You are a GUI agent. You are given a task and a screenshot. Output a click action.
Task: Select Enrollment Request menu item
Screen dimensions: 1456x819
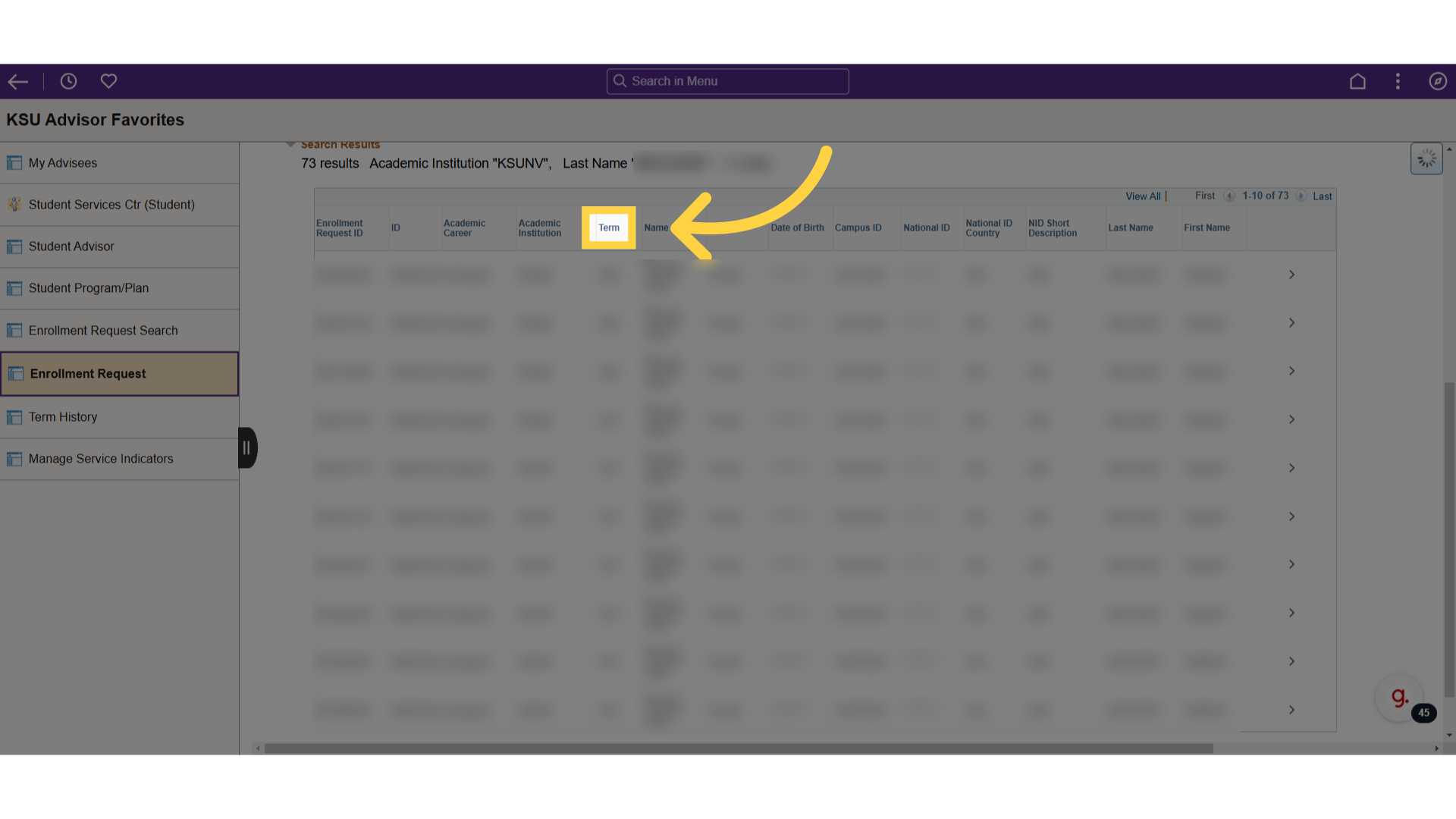[x=119, y=374]
